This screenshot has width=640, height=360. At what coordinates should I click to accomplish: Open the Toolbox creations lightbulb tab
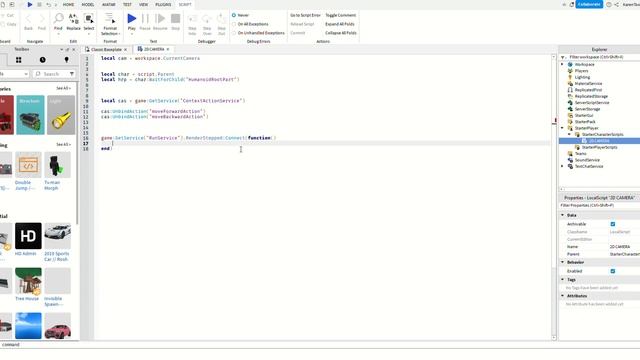[67, 60]
